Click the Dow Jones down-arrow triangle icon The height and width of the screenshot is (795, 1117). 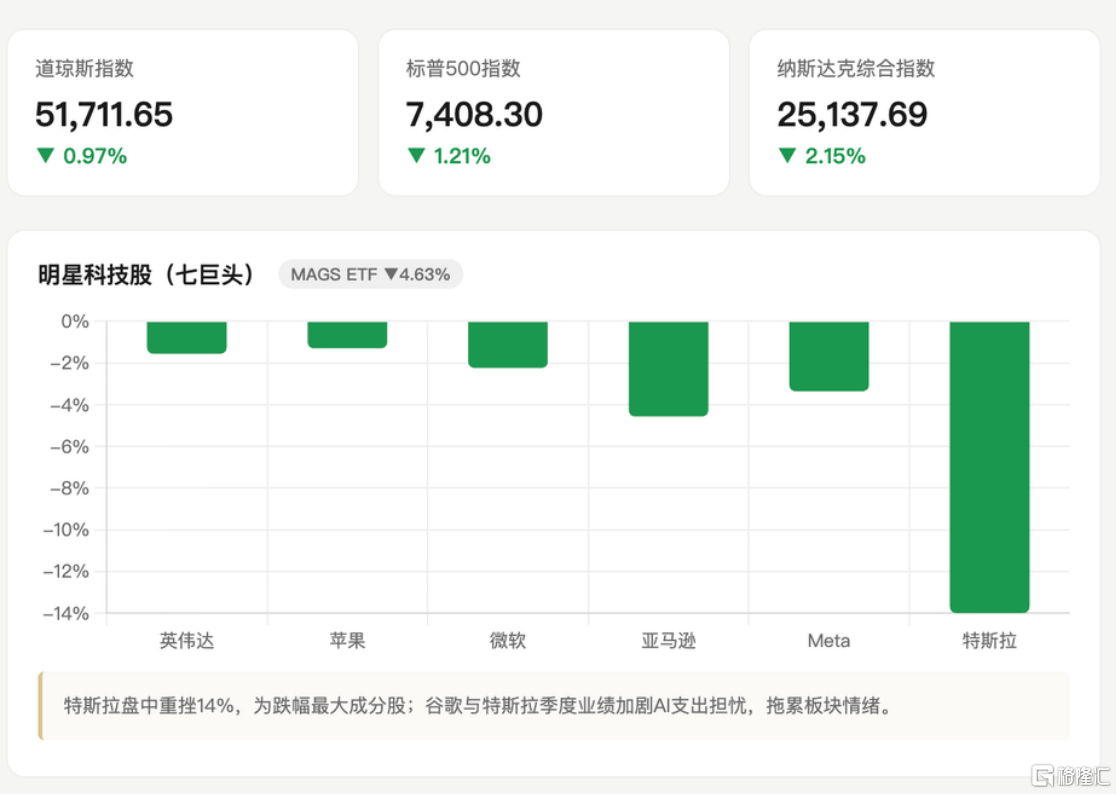click(x=46, y=155)
